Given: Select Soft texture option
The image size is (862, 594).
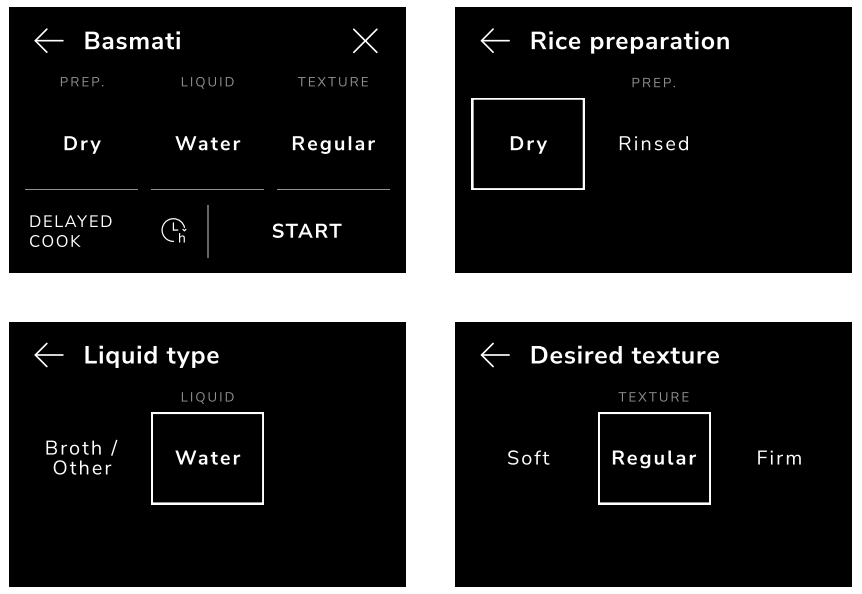Looking at the screenshot, I should (x=529, y=458).
